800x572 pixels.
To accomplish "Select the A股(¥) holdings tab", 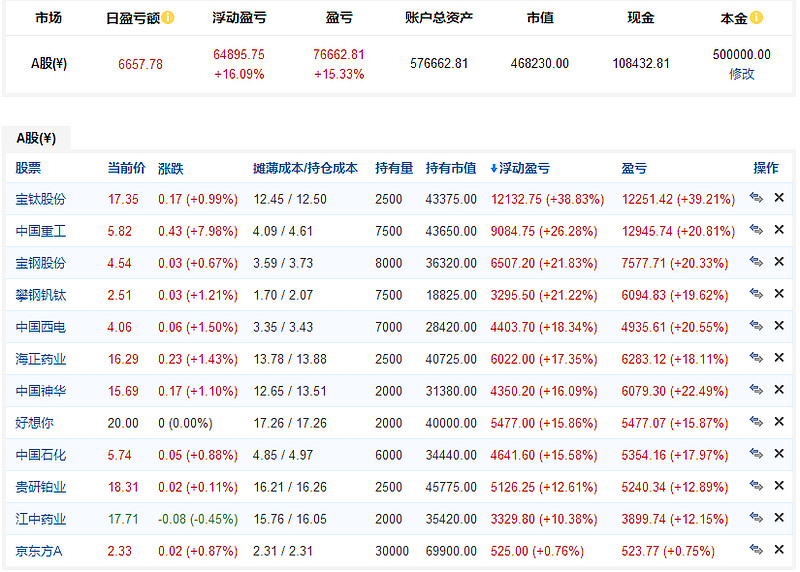I will (36, 138).
